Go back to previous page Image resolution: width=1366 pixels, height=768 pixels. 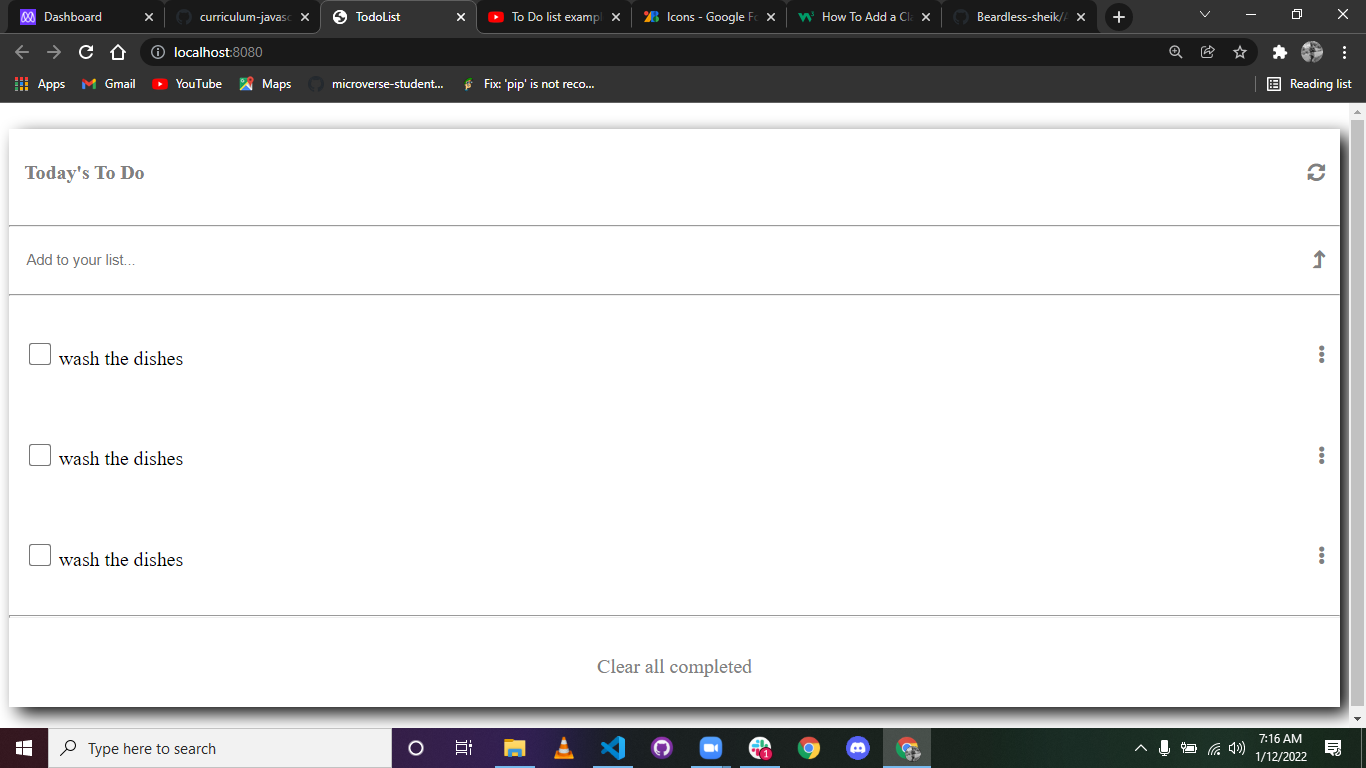[22, 52]
